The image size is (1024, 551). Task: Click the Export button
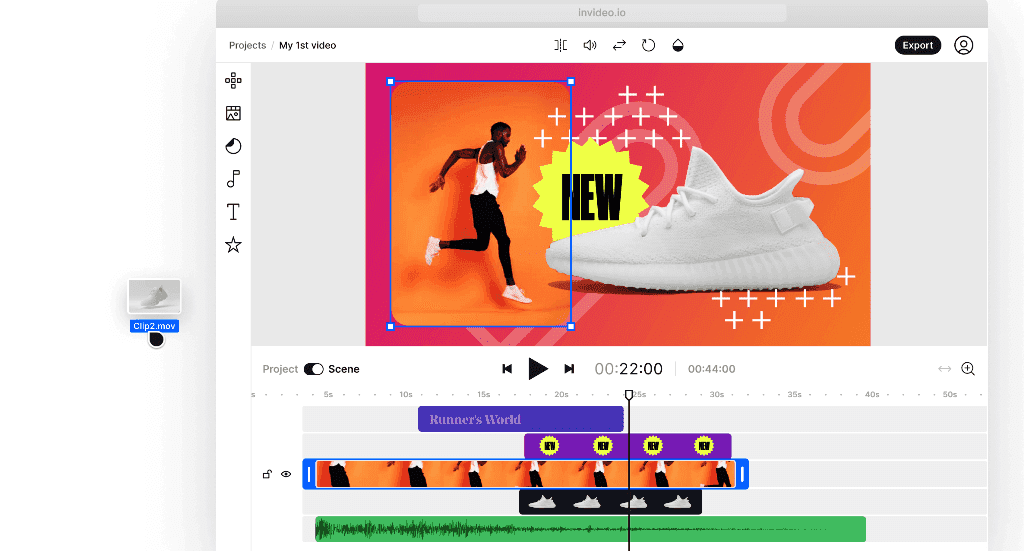point(918,45)
